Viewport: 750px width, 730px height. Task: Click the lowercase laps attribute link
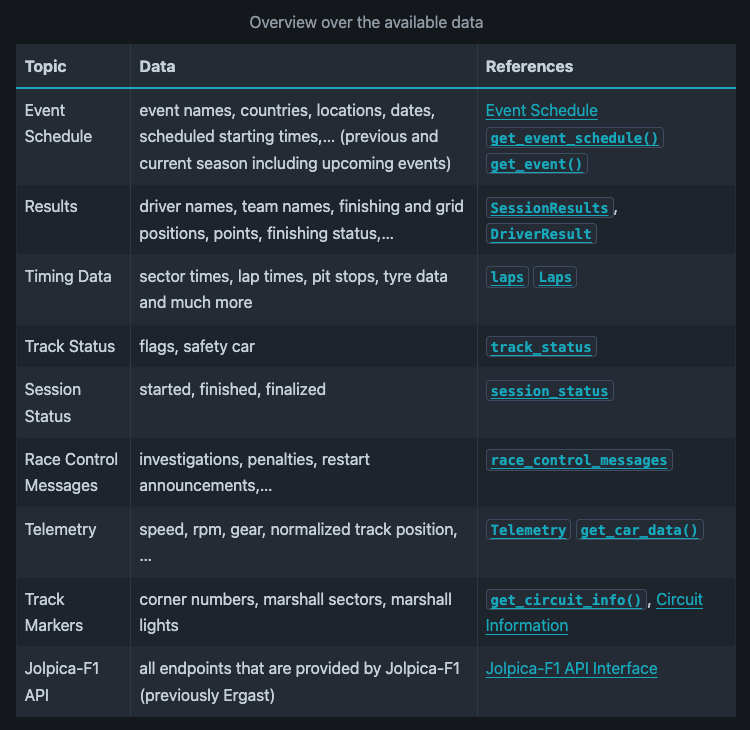click(507, 278)
